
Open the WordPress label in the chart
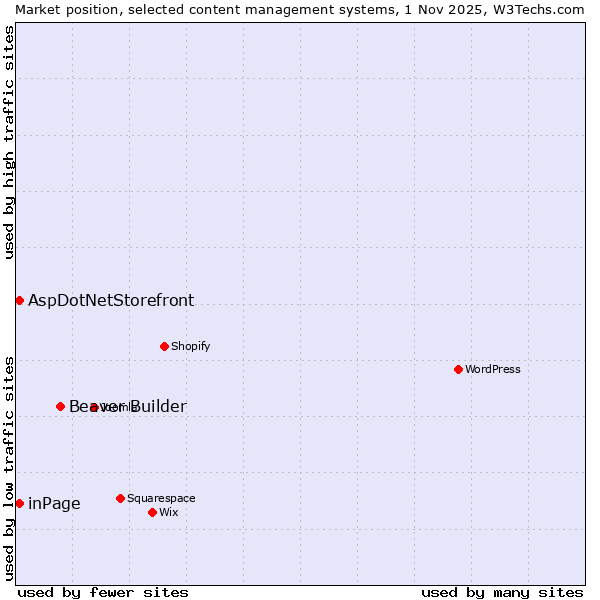tap(492, 369)
